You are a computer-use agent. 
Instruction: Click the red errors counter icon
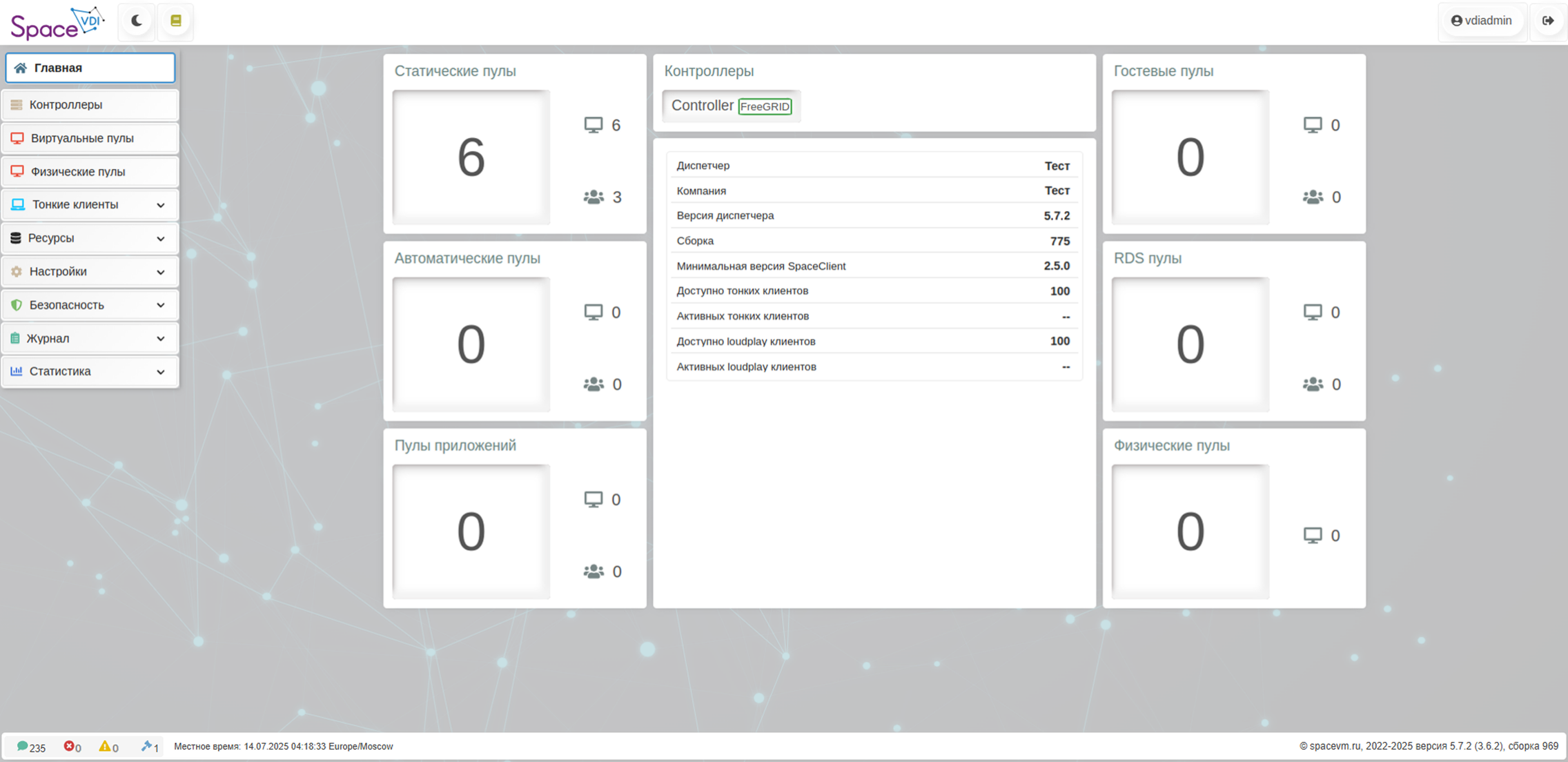69,746
